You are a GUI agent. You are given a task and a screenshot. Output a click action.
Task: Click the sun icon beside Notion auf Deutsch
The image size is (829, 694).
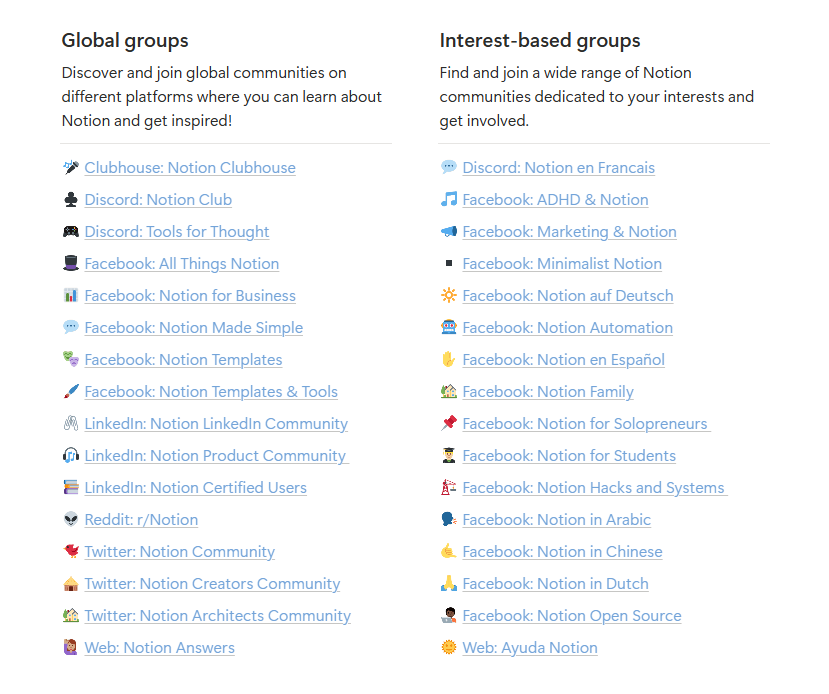pyautogui.click(x=448, y=296)
